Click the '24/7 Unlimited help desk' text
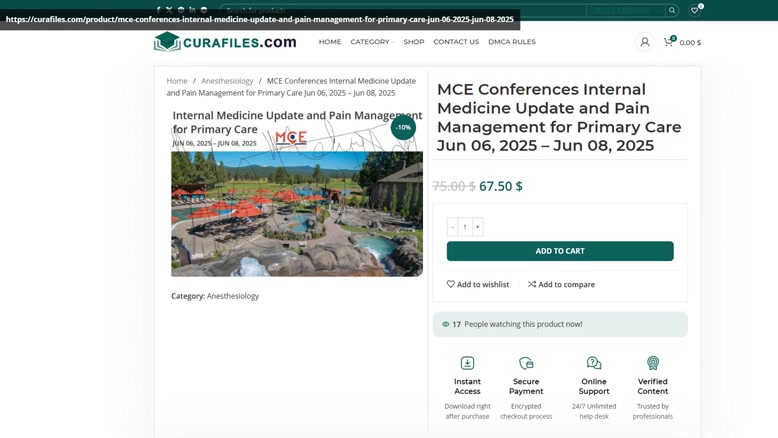778x438 pixels. point(594,411)
